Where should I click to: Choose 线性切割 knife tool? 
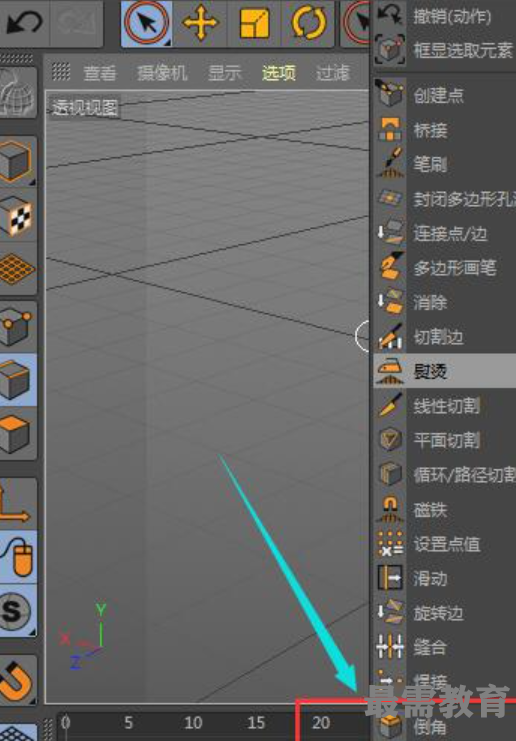pos(444,406)
